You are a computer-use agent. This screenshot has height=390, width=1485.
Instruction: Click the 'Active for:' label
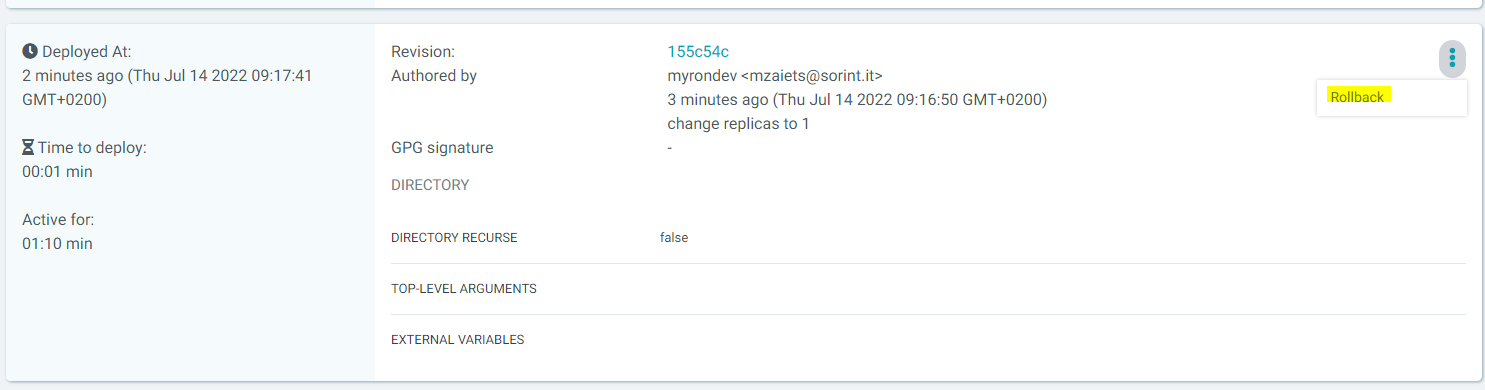58,220
